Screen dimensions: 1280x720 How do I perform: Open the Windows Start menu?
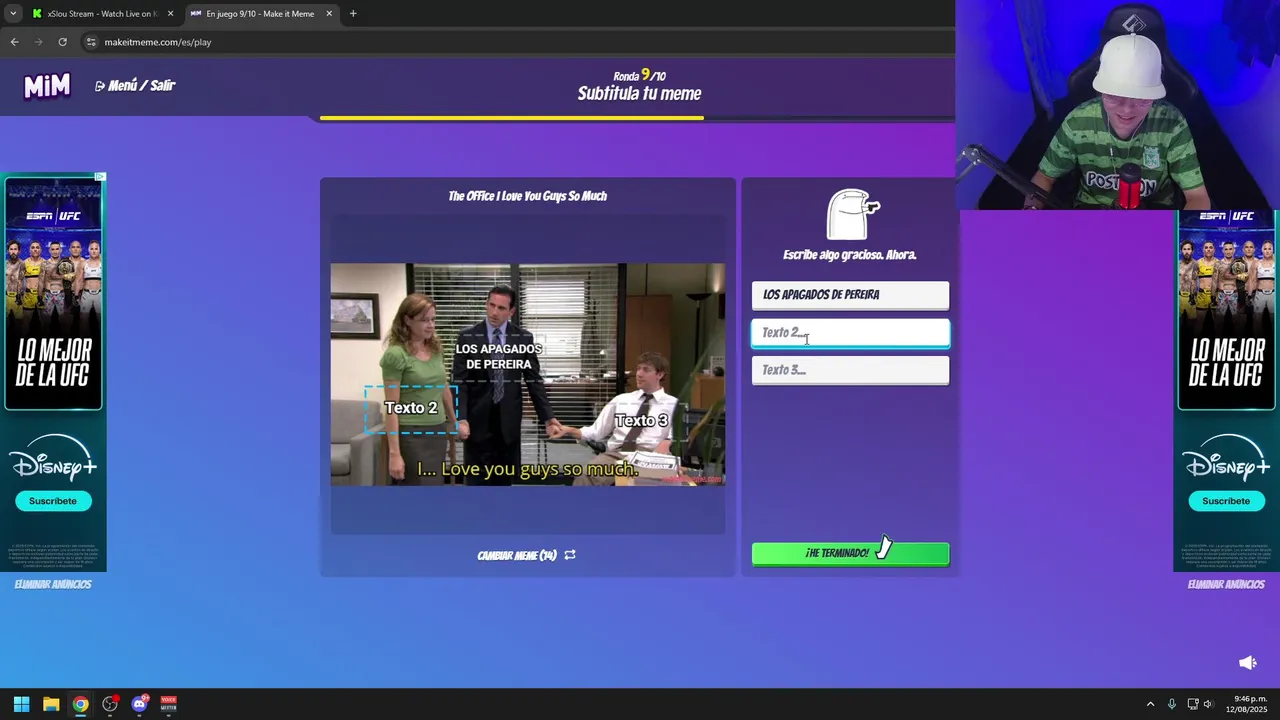click(21, 704)
